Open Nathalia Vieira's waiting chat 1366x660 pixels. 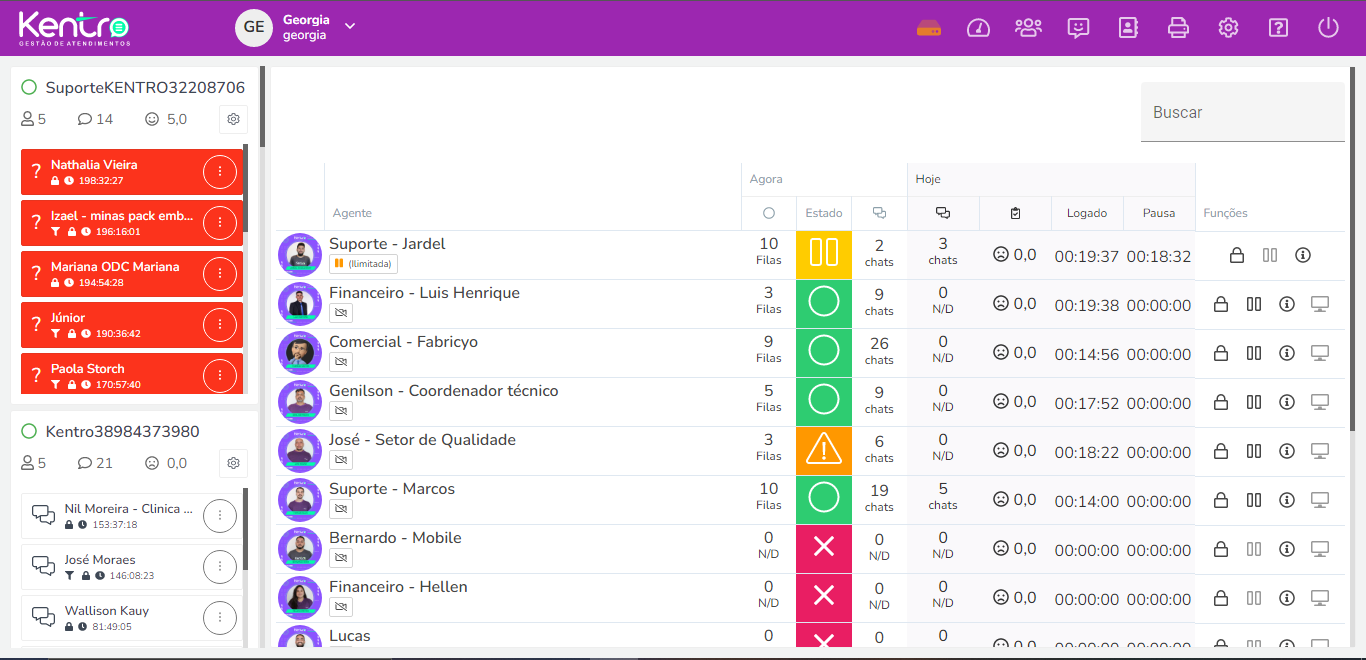coord(132,172)
